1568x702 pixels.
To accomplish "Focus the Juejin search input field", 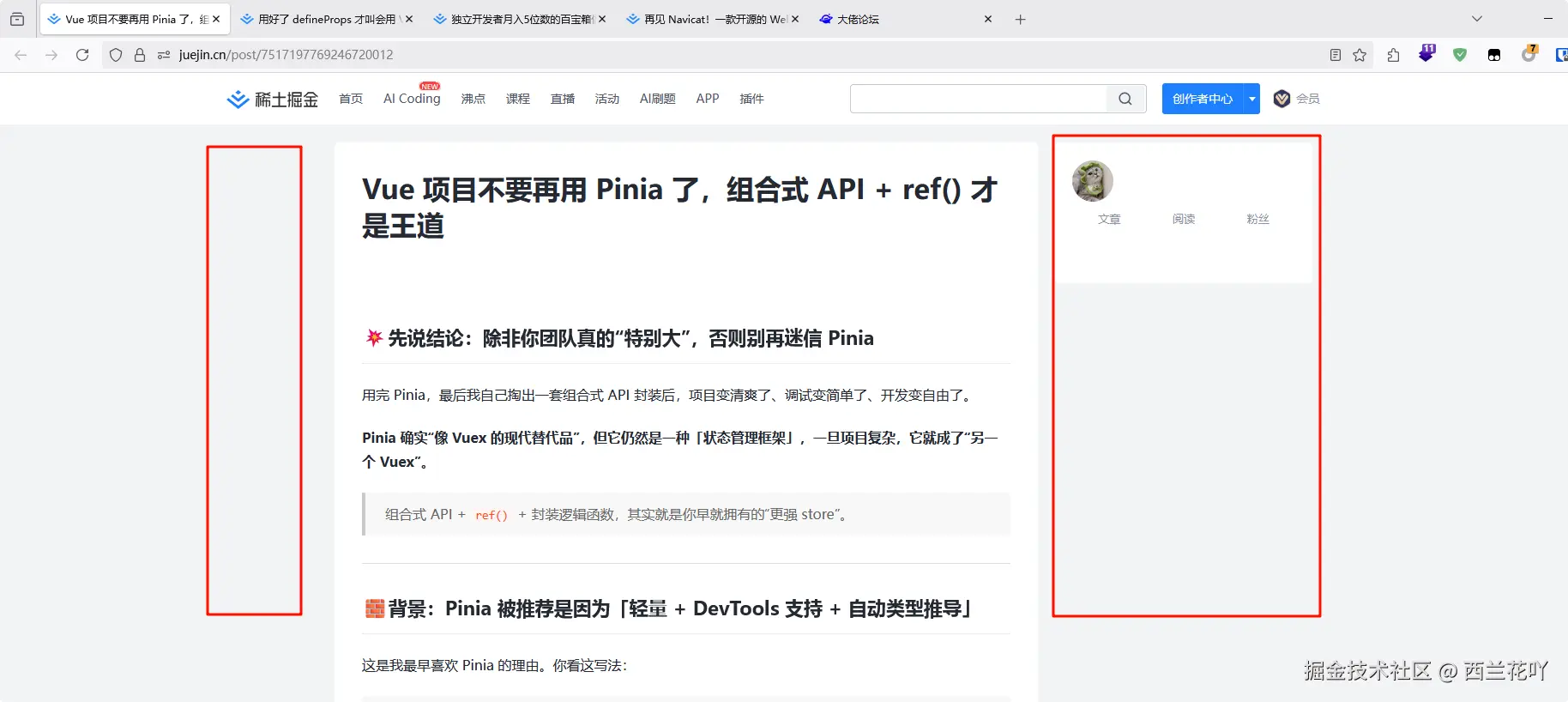I will point(978,99).
